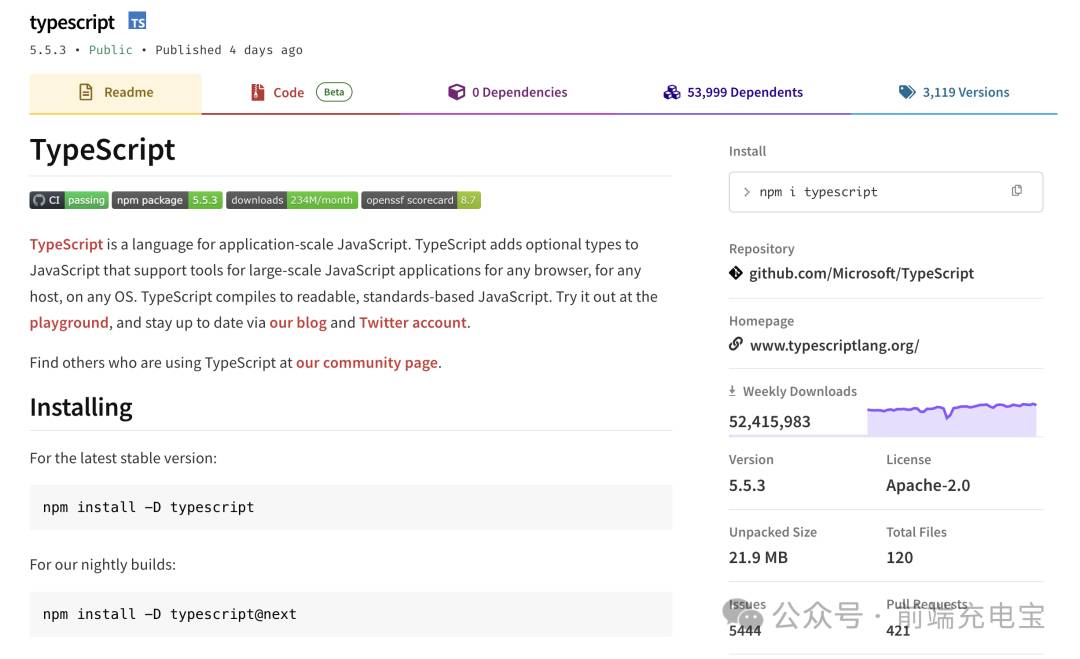Screen dimensions: 1080x659
Task: Click the Total Files label
Action: point(916,532)
